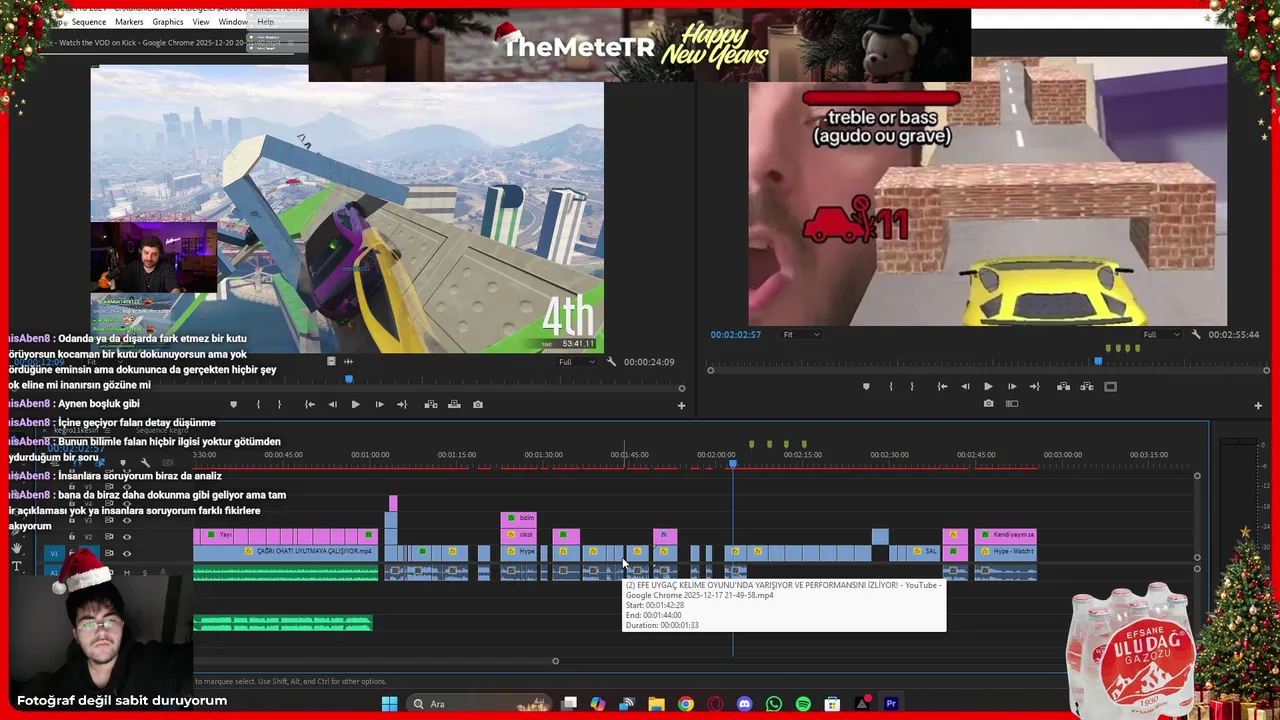This screenshot has height=720, width=1280.
Task: Add marker in Source monitor
Action: click(x=234, y=405)
